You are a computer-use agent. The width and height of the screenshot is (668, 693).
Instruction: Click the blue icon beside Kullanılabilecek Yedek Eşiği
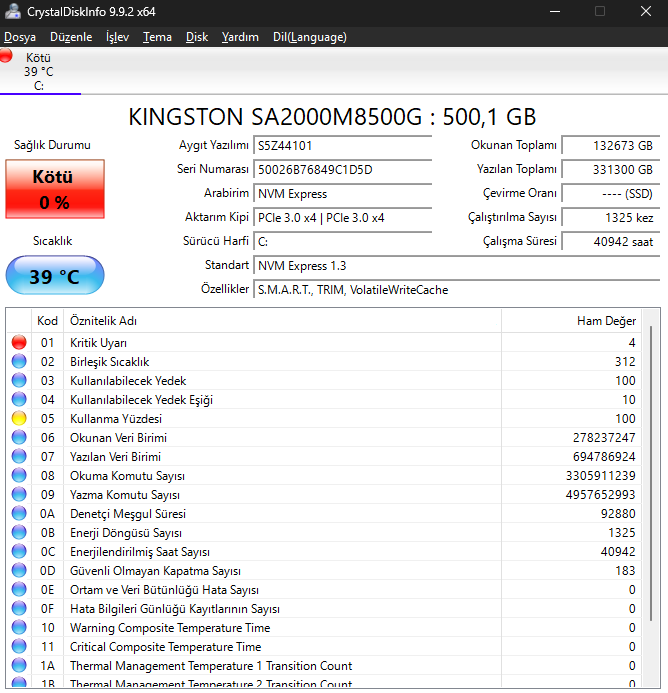pyautogui.click(x=19, y=399)
